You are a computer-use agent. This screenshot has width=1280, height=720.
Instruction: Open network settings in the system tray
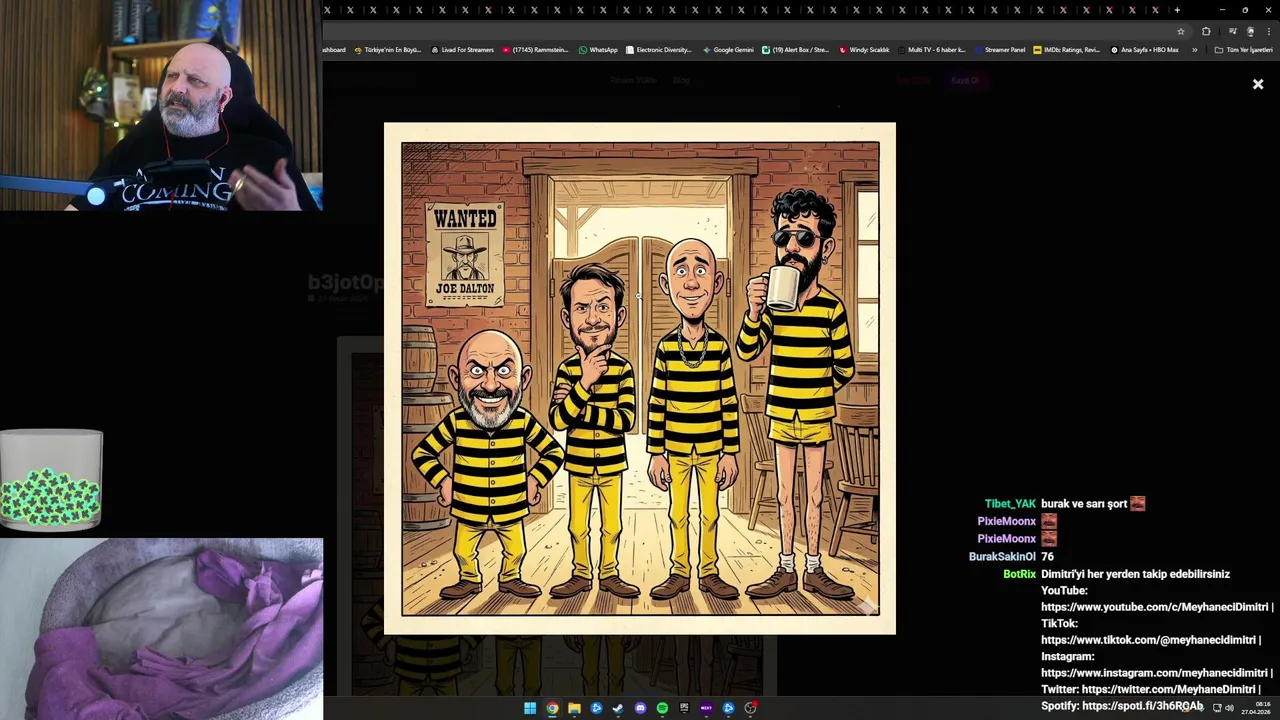(x=1217, y=708)
